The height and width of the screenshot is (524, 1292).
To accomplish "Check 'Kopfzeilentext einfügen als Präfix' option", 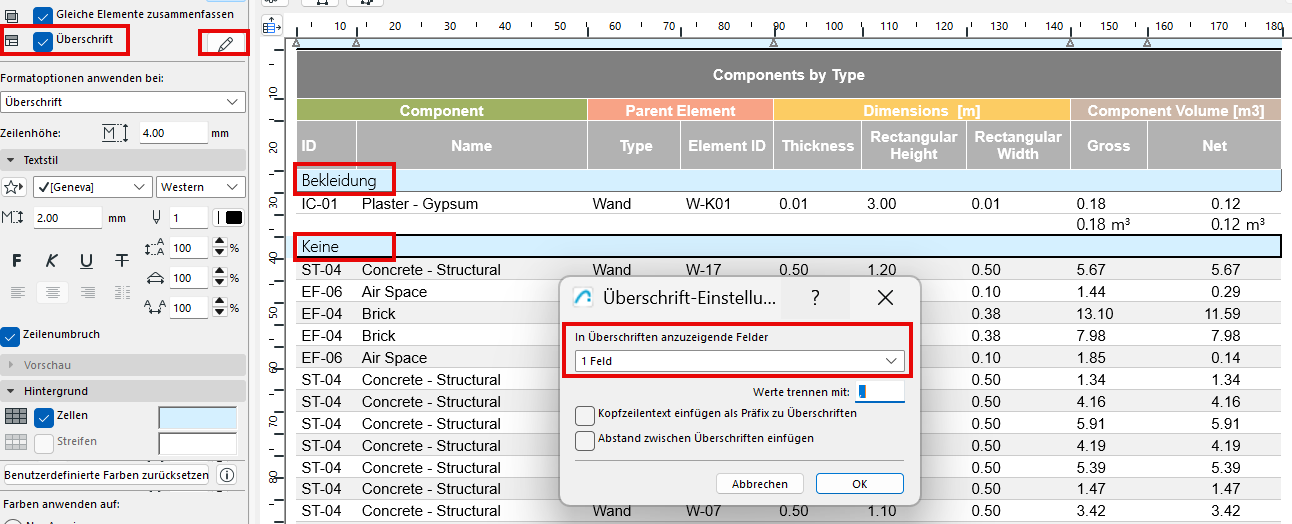I will (585, 415).
